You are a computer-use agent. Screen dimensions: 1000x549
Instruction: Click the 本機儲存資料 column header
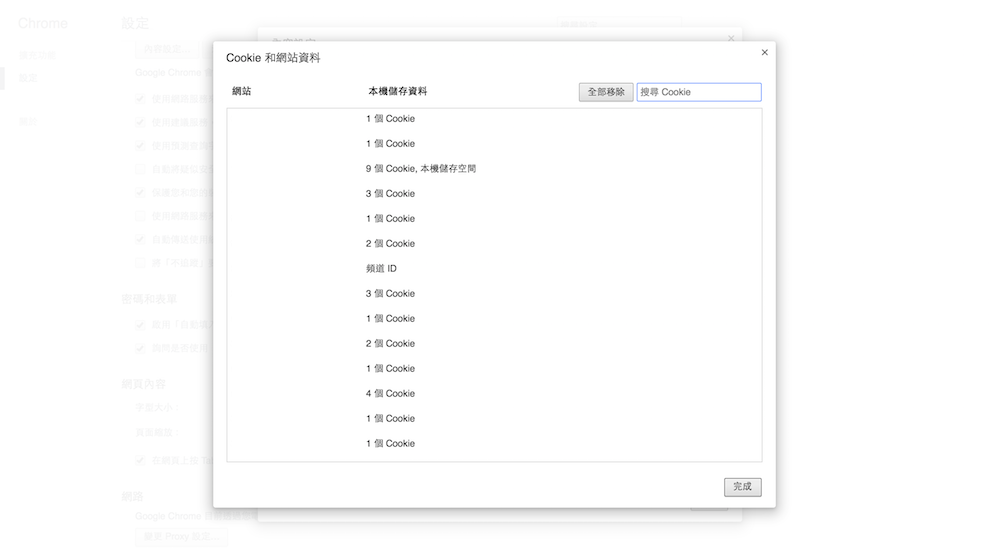pos(397,92)
